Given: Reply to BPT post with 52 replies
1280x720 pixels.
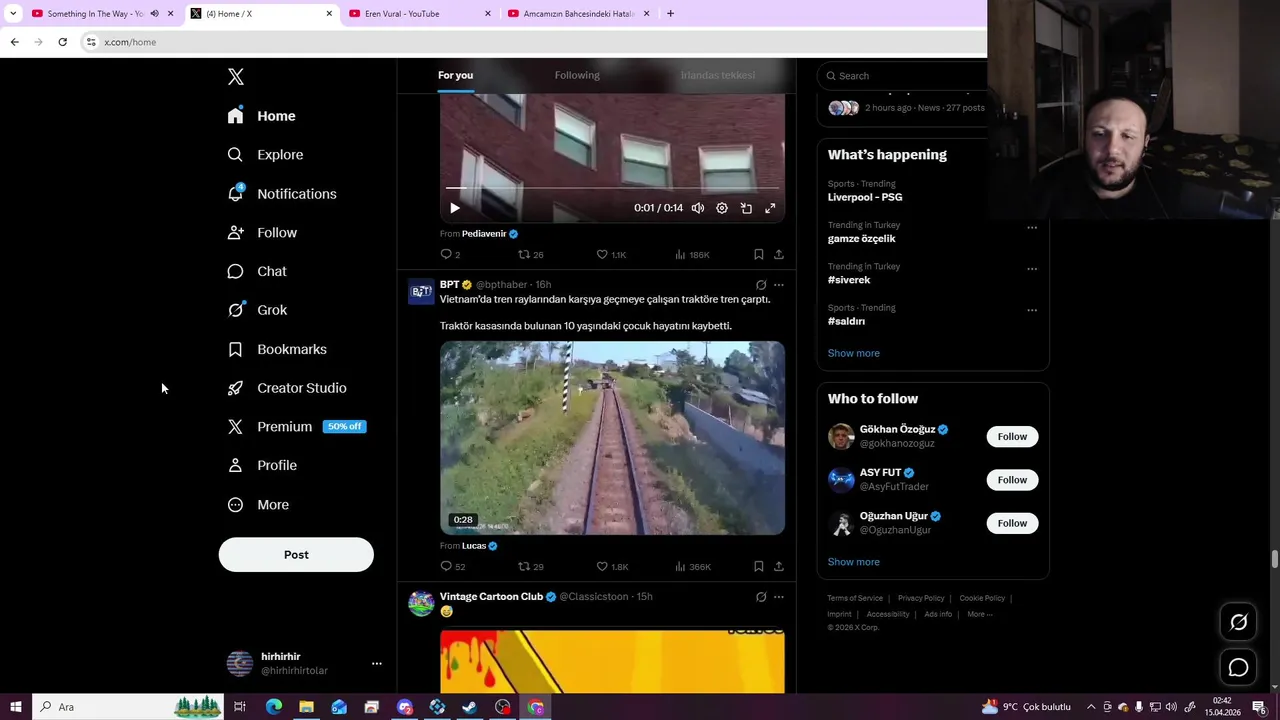Looking at the screenshot, I should coord(452,567).
